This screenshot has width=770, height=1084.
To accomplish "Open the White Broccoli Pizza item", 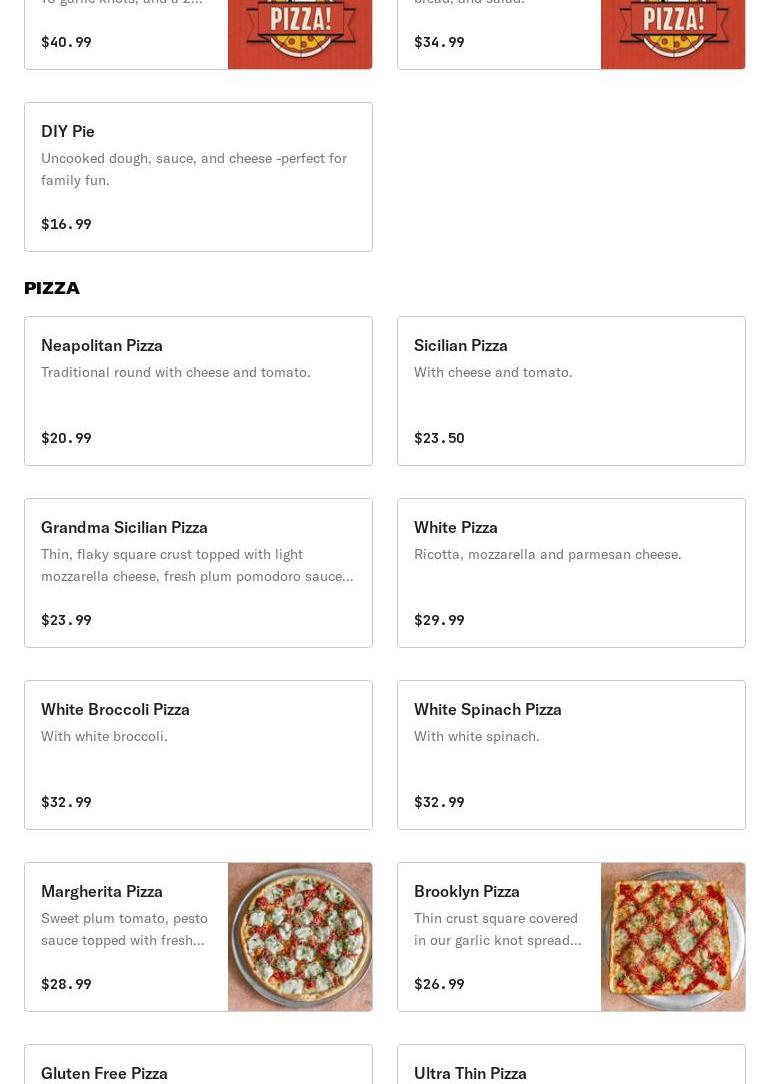I will [x=198, y=755].
